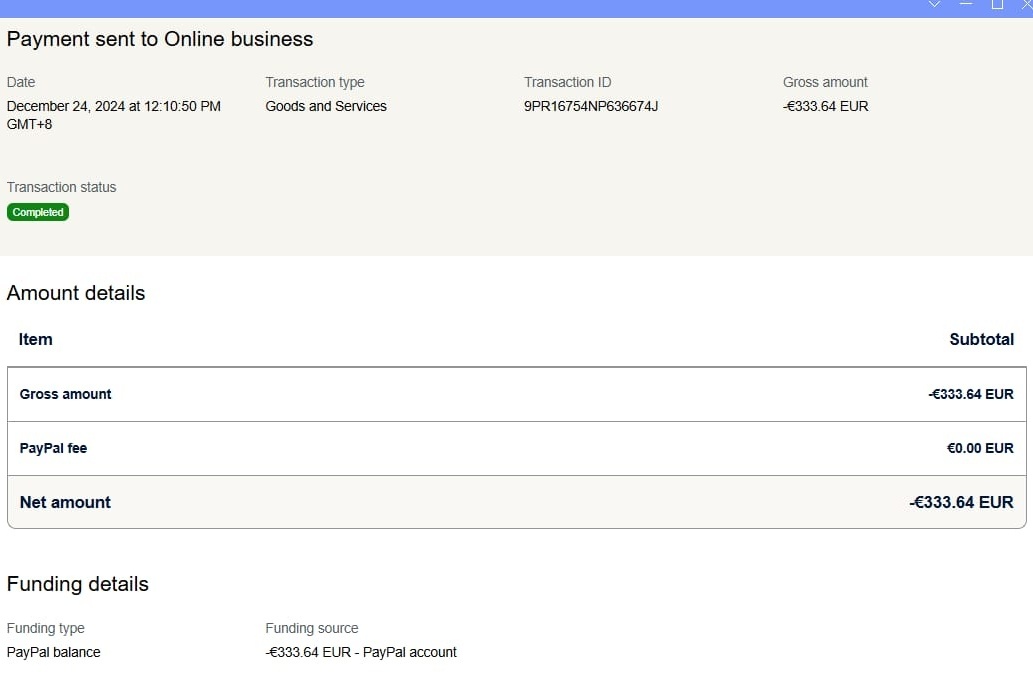1033x677 pixels.
Task: Minimize the PayPal transaction window
Action: [966, 4]
